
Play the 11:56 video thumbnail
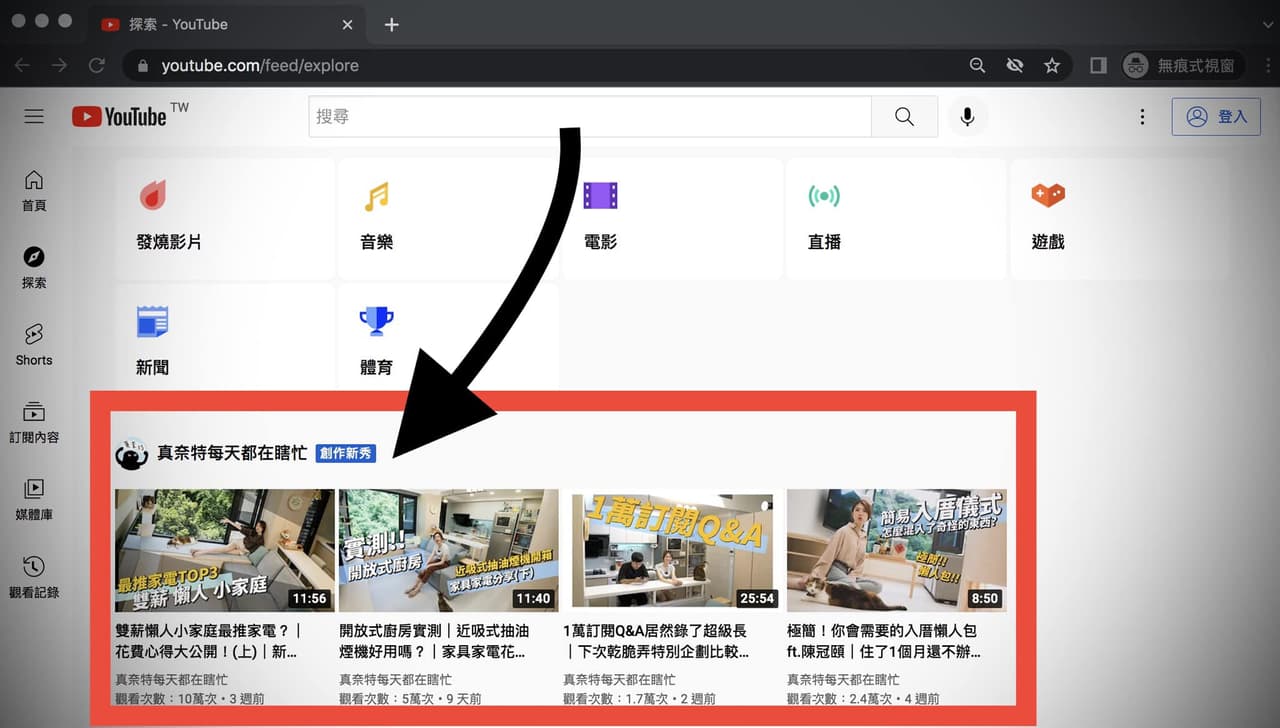(225, 550)
